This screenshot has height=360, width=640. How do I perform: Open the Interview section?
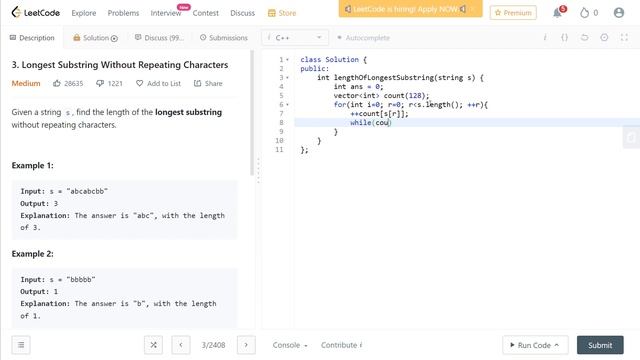pyautogui.click(x=166, y=13)
